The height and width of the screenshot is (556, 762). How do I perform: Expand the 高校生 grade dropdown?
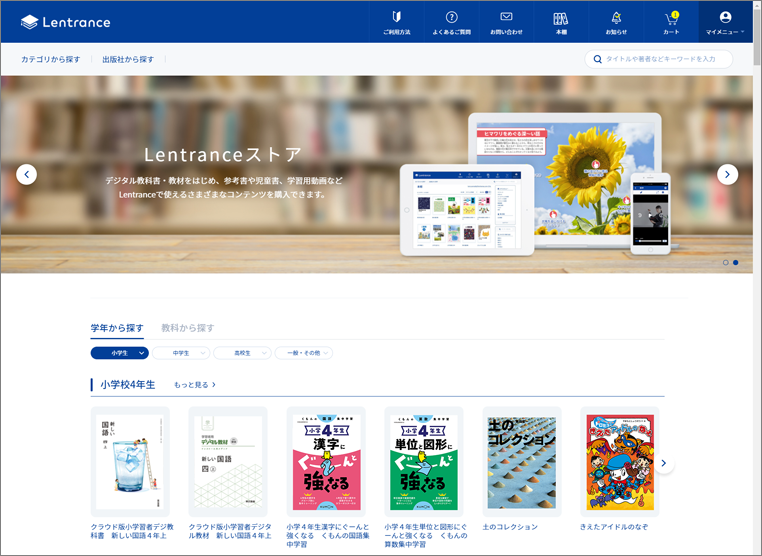[242, 353]
